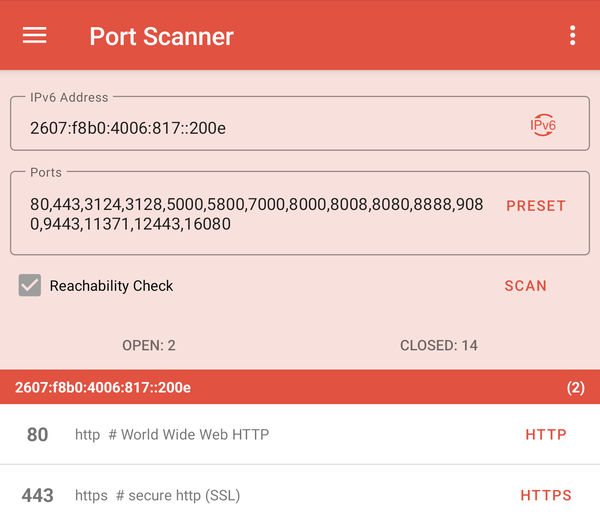
Task: Open the hamburger navigation menu
Action: 35,36
